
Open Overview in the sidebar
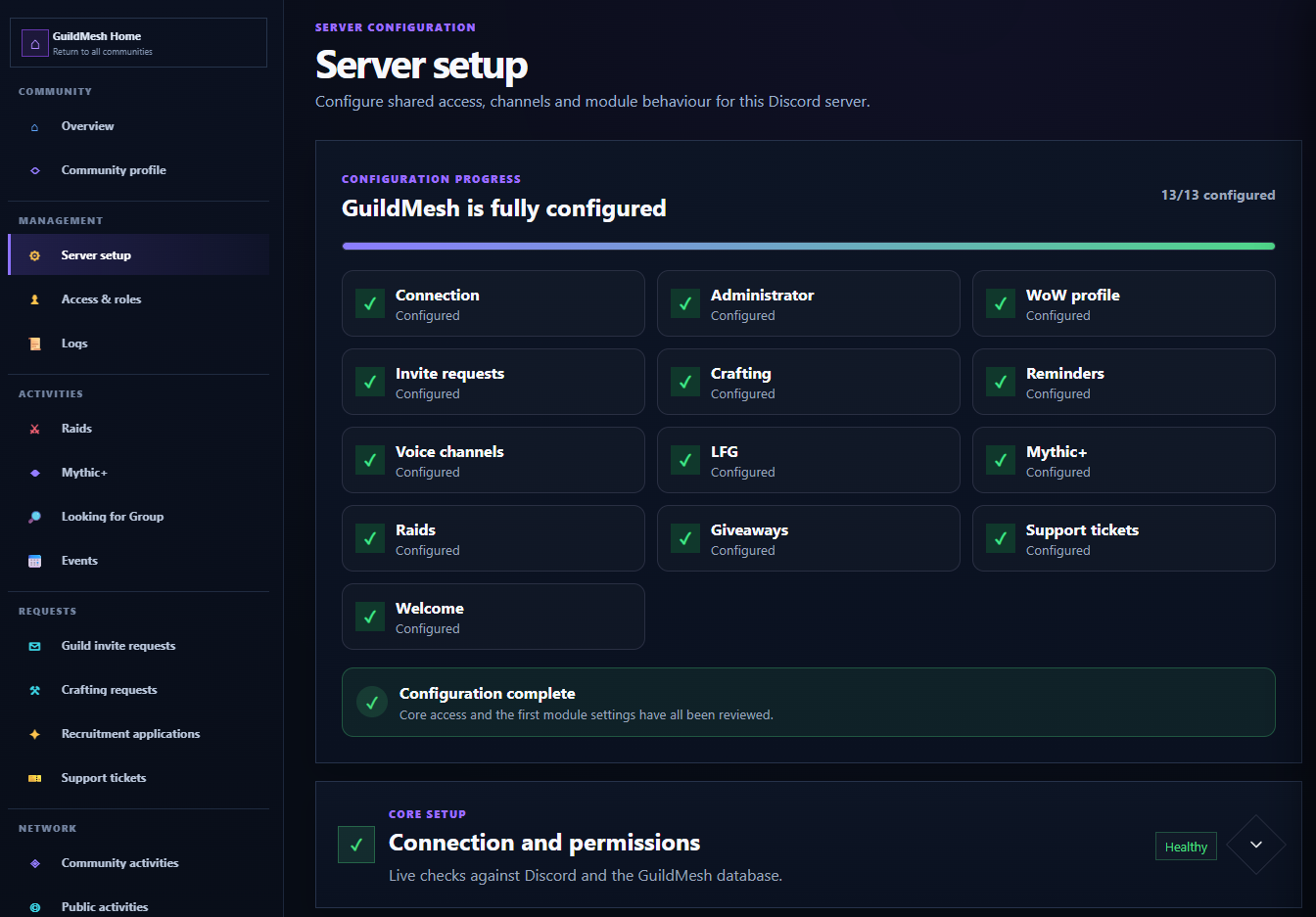138,126
